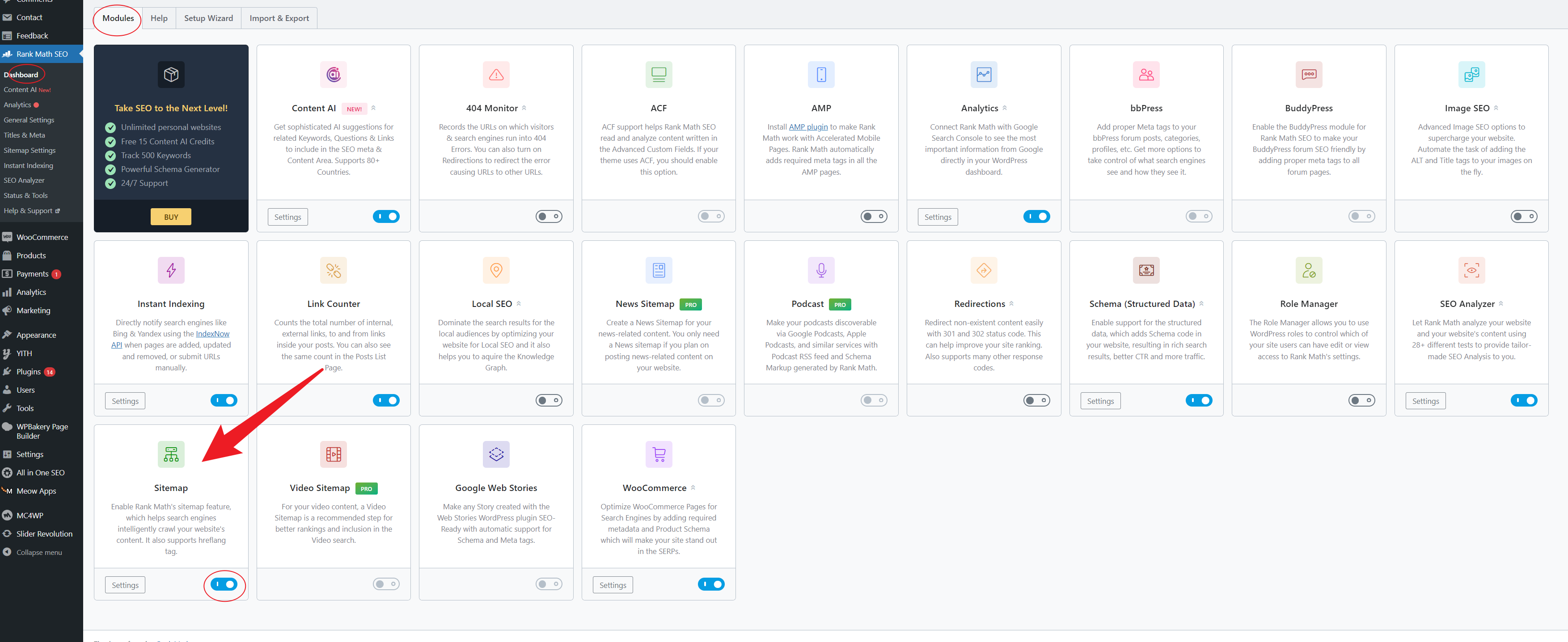Image resolution: width=1568 pixels, height=642 pixels.
Task: Enable the 404 Monitor module toggle
Action: [549, 216]
